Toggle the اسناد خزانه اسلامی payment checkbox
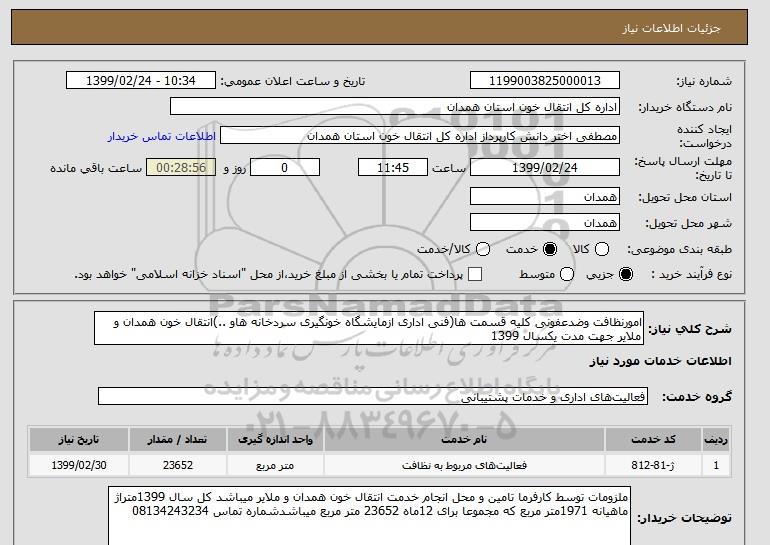 [475, 274]
